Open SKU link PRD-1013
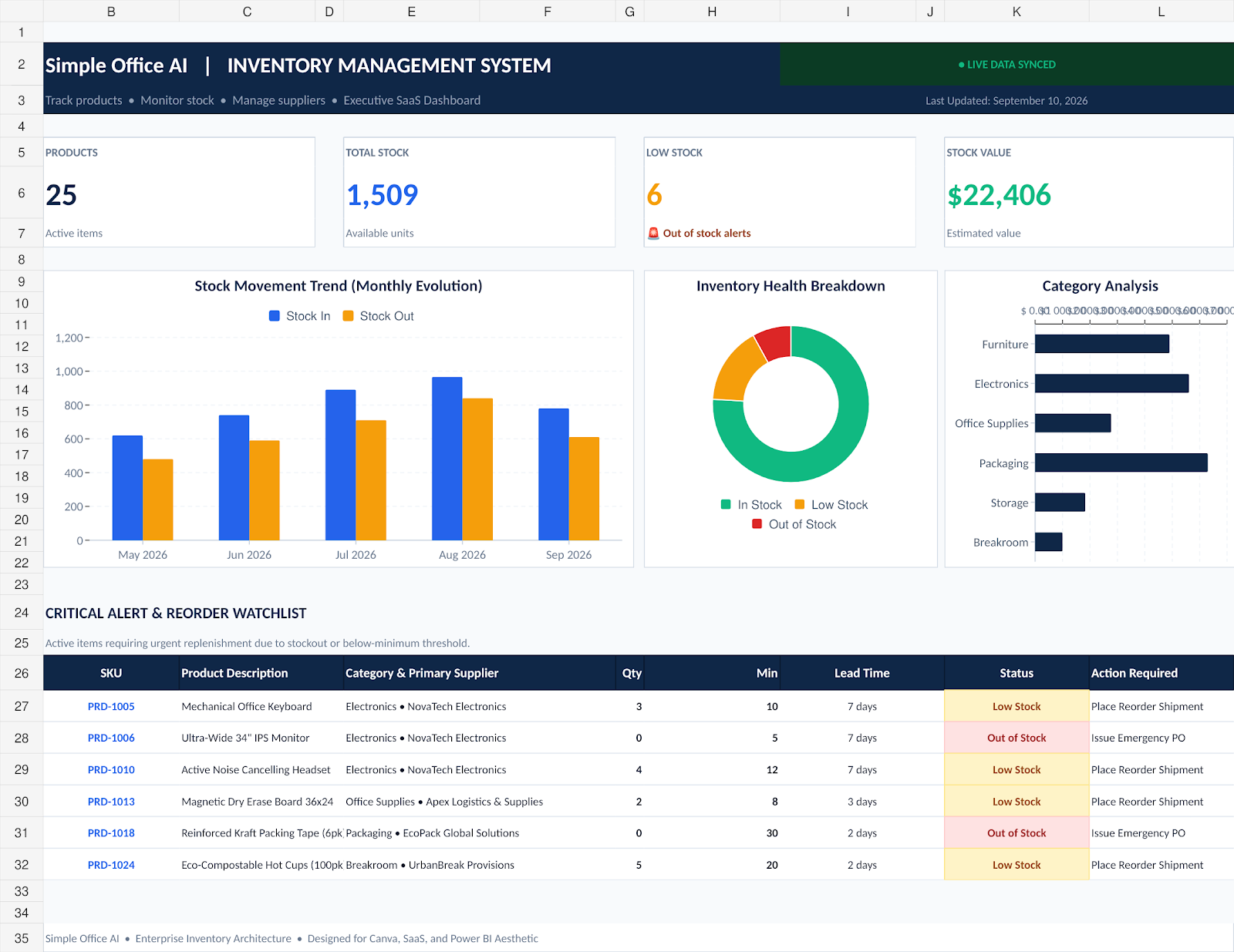Screen dimensions: 1234x952 pyautogui.click(x=111, y=802)
